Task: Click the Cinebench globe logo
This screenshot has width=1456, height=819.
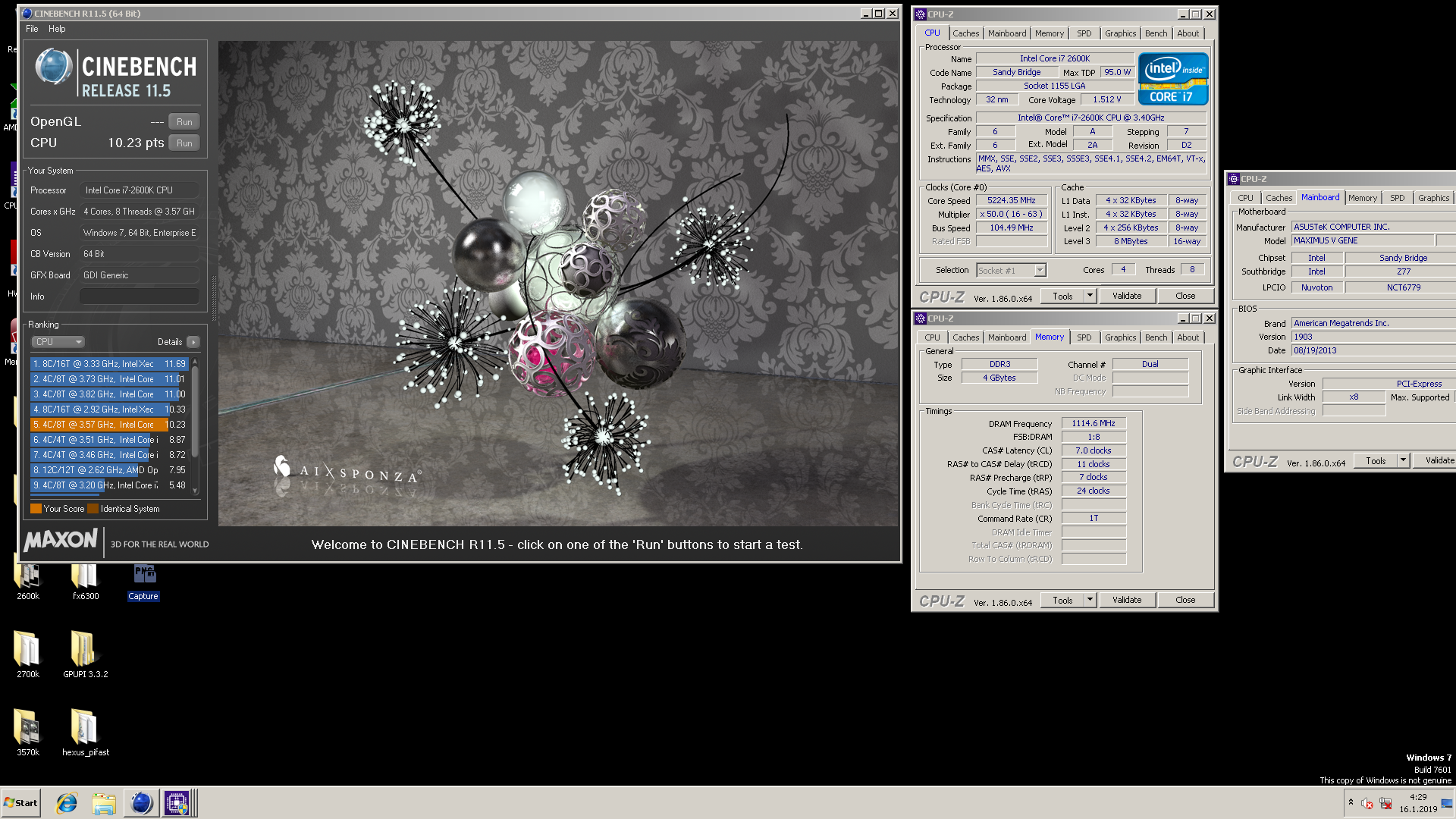Action: pos(53,66)
